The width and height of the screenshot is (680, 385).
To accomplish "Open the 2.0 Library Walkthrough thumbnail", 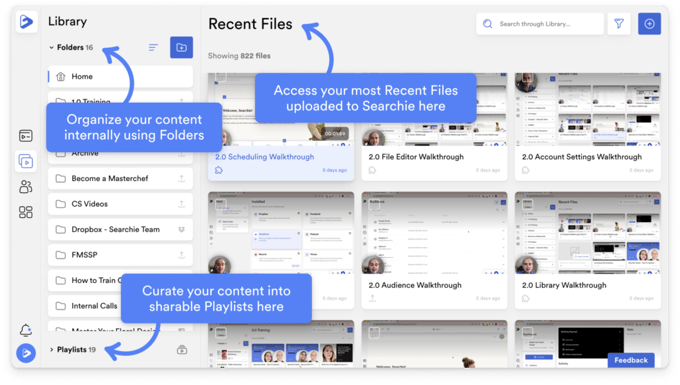I will [x=588, y=233].
